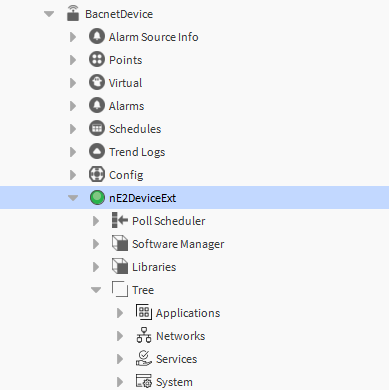
Task: Select the Alarms label
Action: coord(127,106)
